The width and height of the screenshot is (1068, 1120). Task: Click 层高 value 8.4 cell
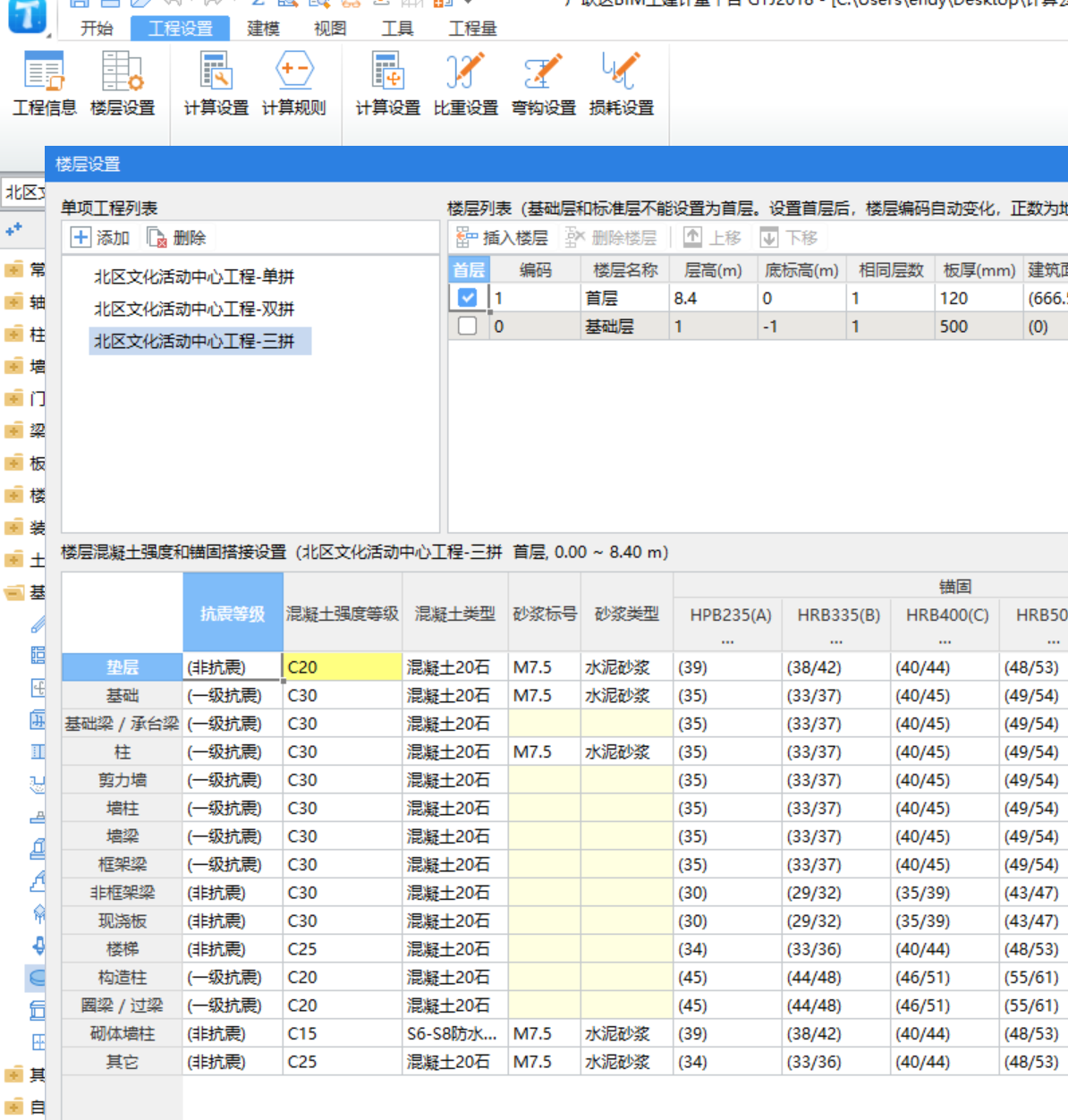point(713,298)
